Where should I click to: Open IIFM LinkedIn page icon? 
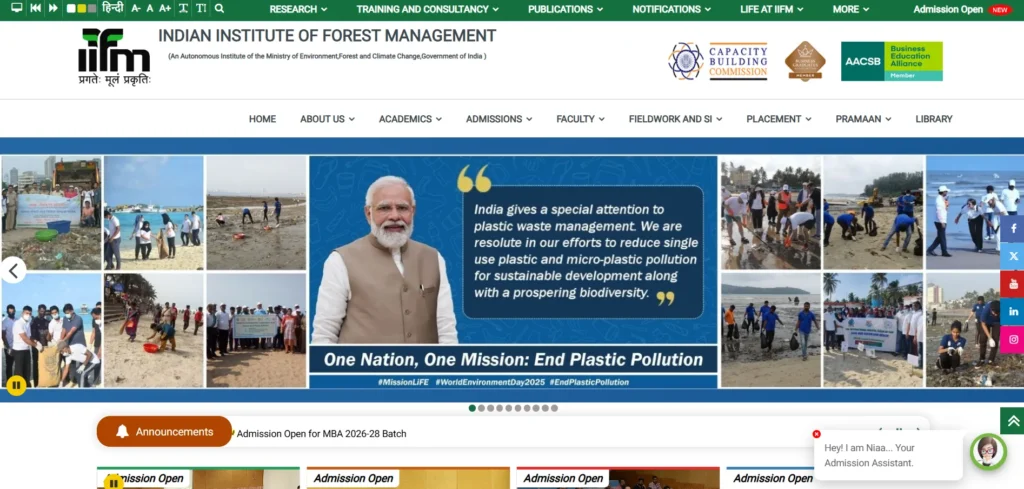coord(1012,311)
